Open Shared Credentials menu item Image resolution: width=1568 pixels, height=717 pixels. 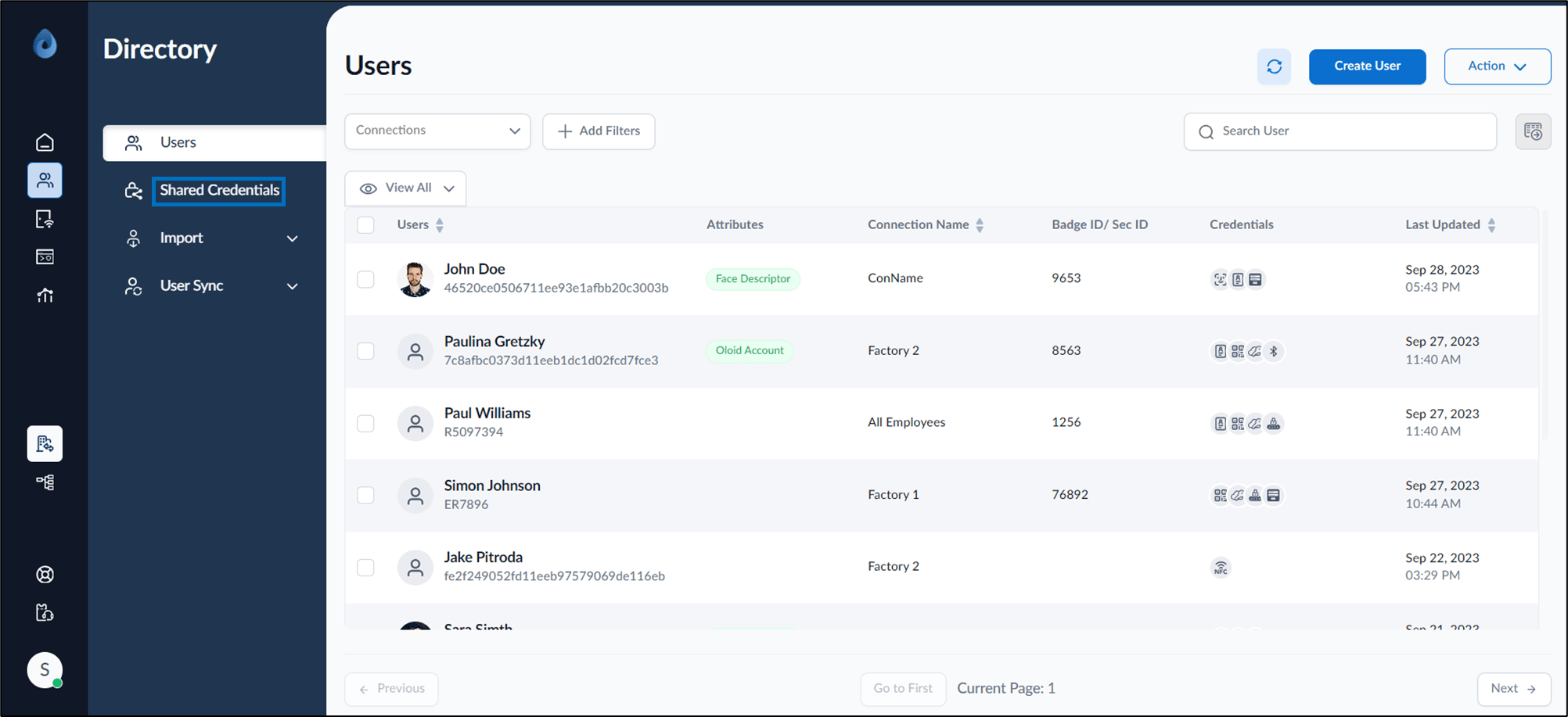[x=219, y=190]
